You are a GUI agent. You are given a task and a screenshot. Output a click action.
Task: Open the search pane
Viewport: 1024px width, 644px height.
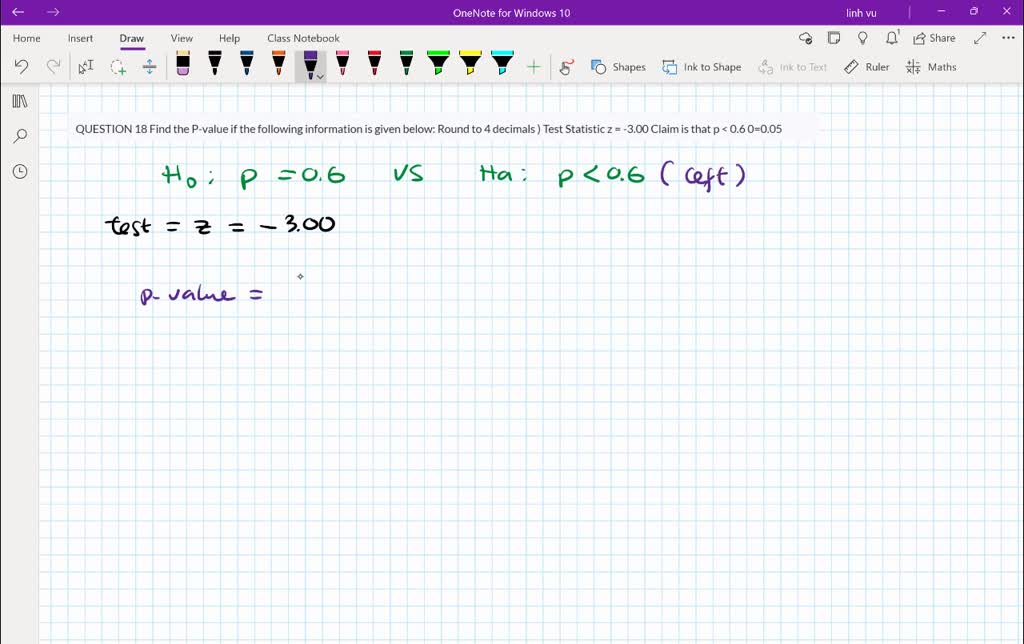pos(20,135)
